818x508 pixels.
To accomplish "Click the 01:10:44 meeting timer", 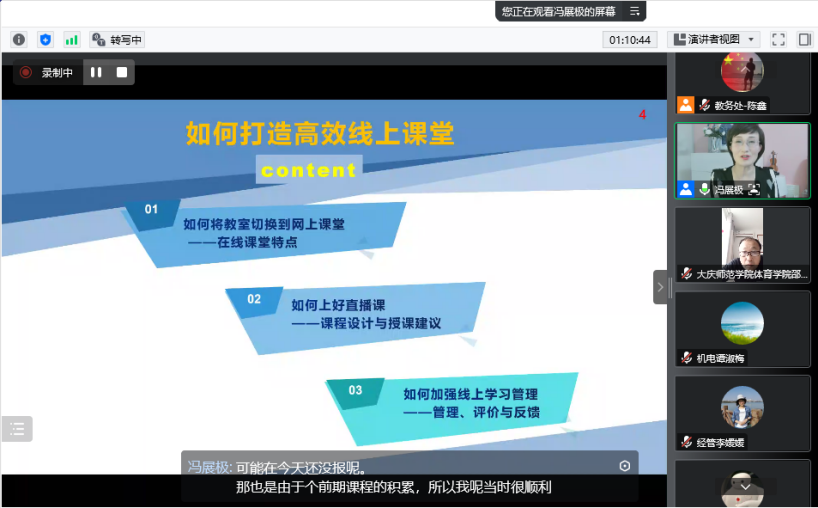I will coord(629,39).
